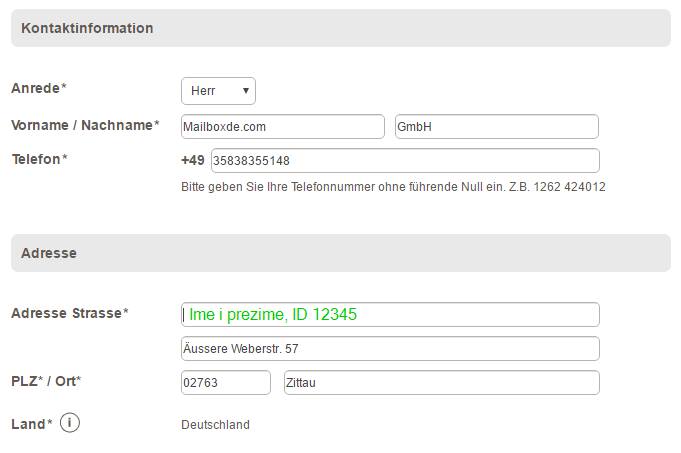The image size is (681, 453).
Task: Click the Land field label text
Action: tap(30, 424)
